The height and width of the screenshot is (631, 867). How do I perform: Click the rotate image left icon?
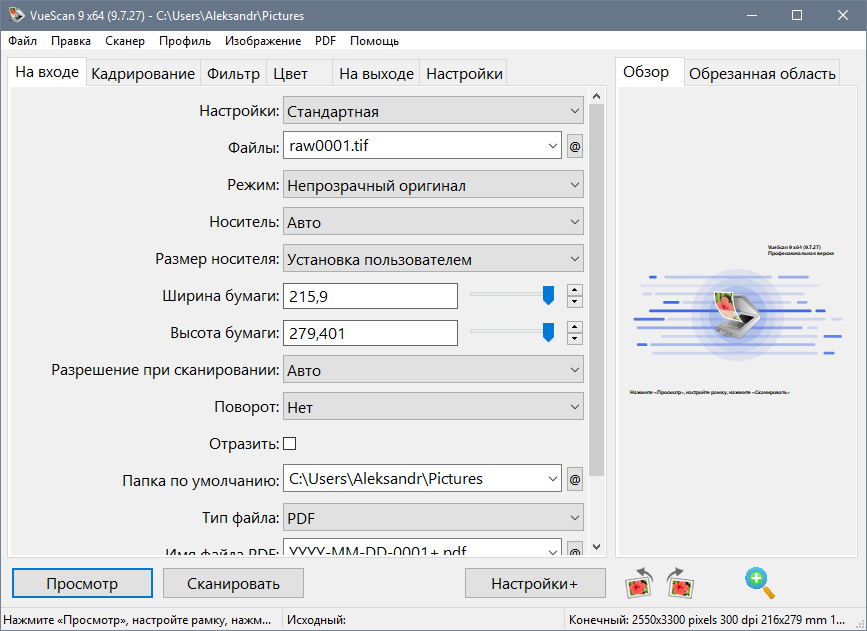pos(640,582)
